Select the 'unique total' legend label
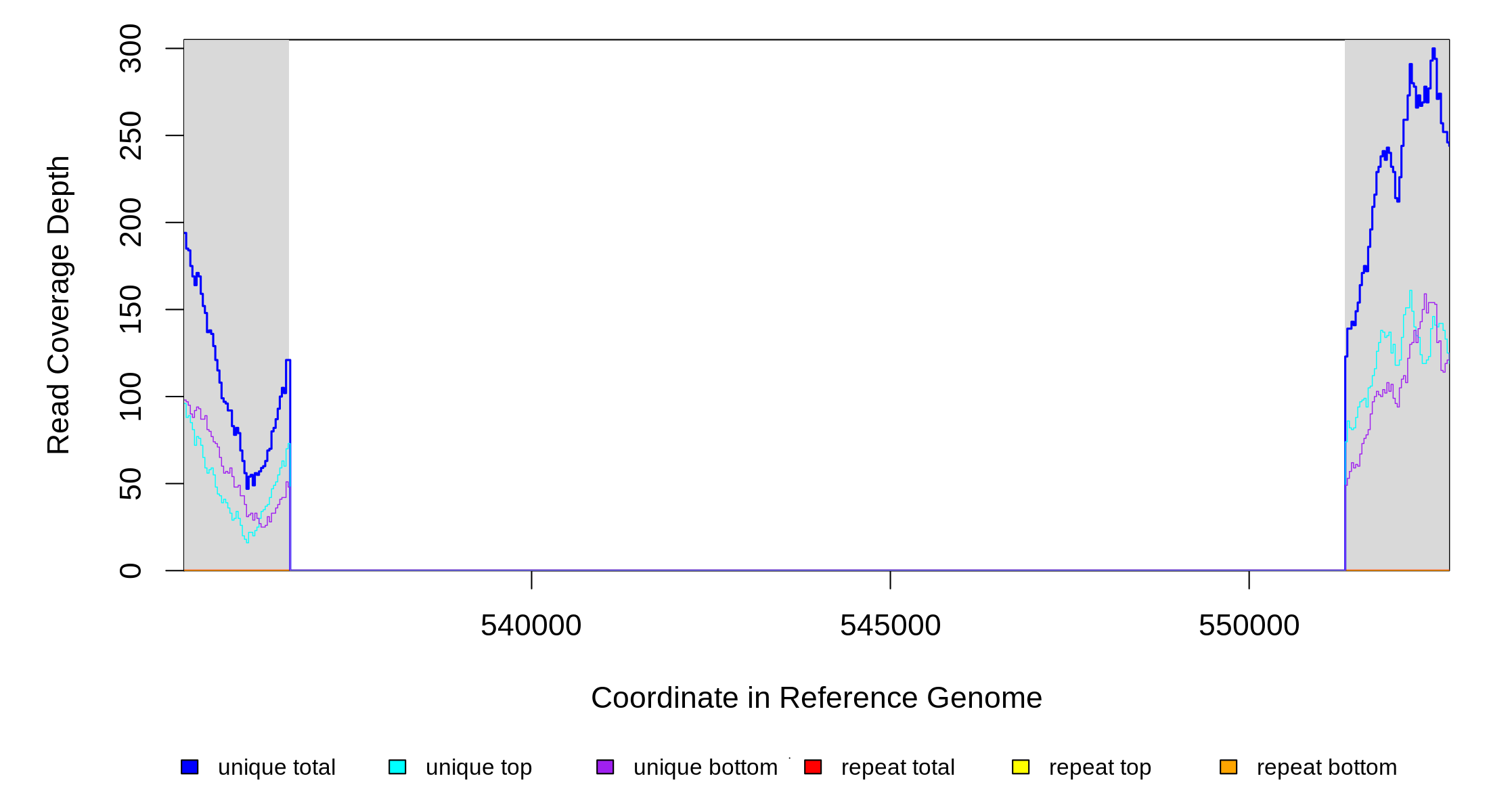This screenshot has width=1489, height=812. coord(276,767)
